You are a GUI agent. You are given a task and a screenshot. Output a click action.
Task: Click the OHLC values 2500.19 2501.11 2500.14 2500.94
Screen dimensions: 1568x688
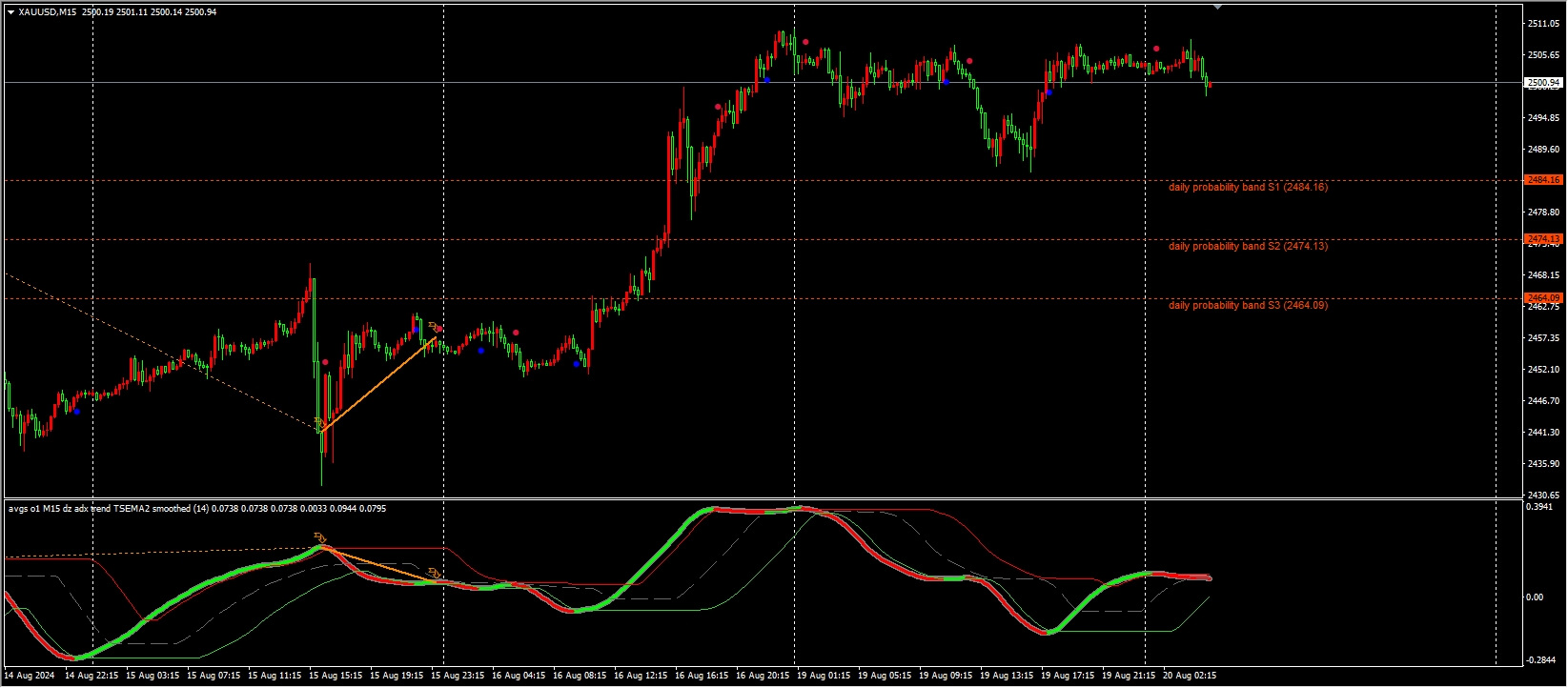click(149, 12)
